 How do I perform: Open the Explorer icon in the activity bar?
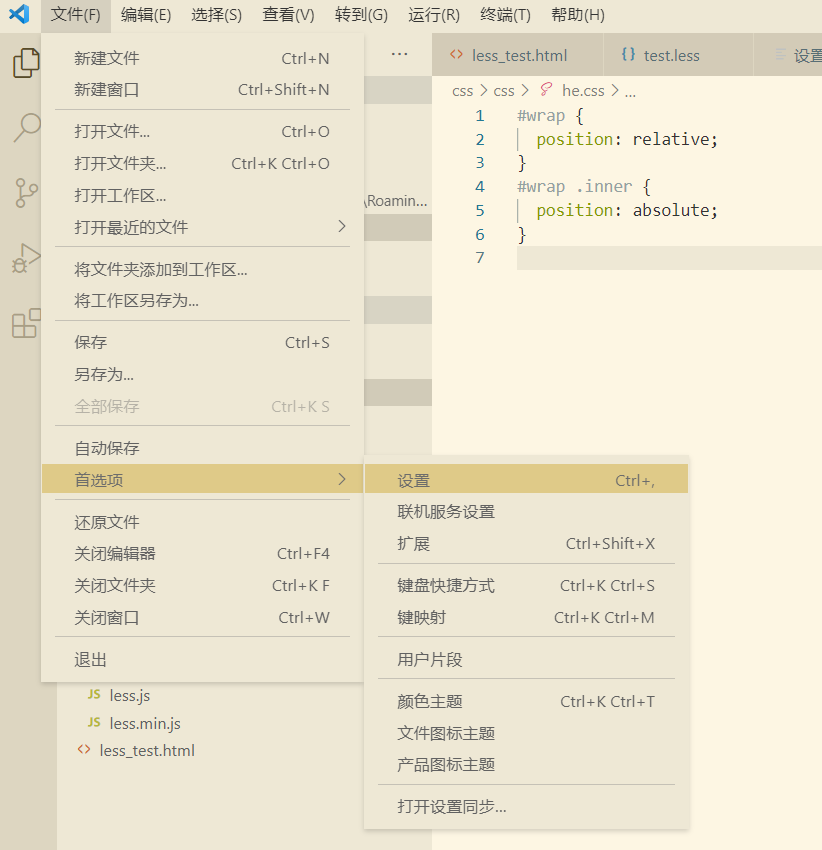(27, 63)
